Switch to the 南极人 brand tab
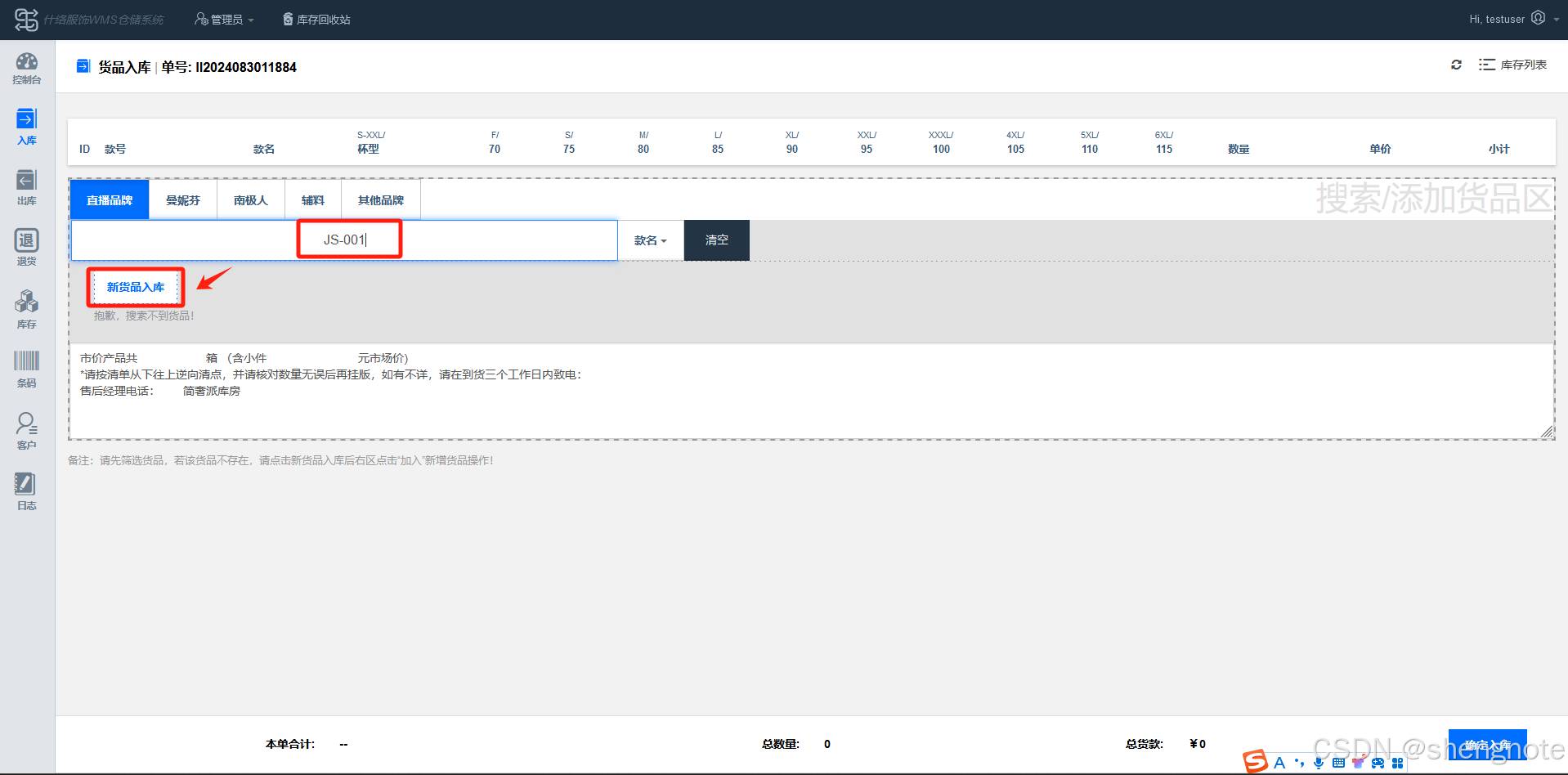 tap(250, 200)
